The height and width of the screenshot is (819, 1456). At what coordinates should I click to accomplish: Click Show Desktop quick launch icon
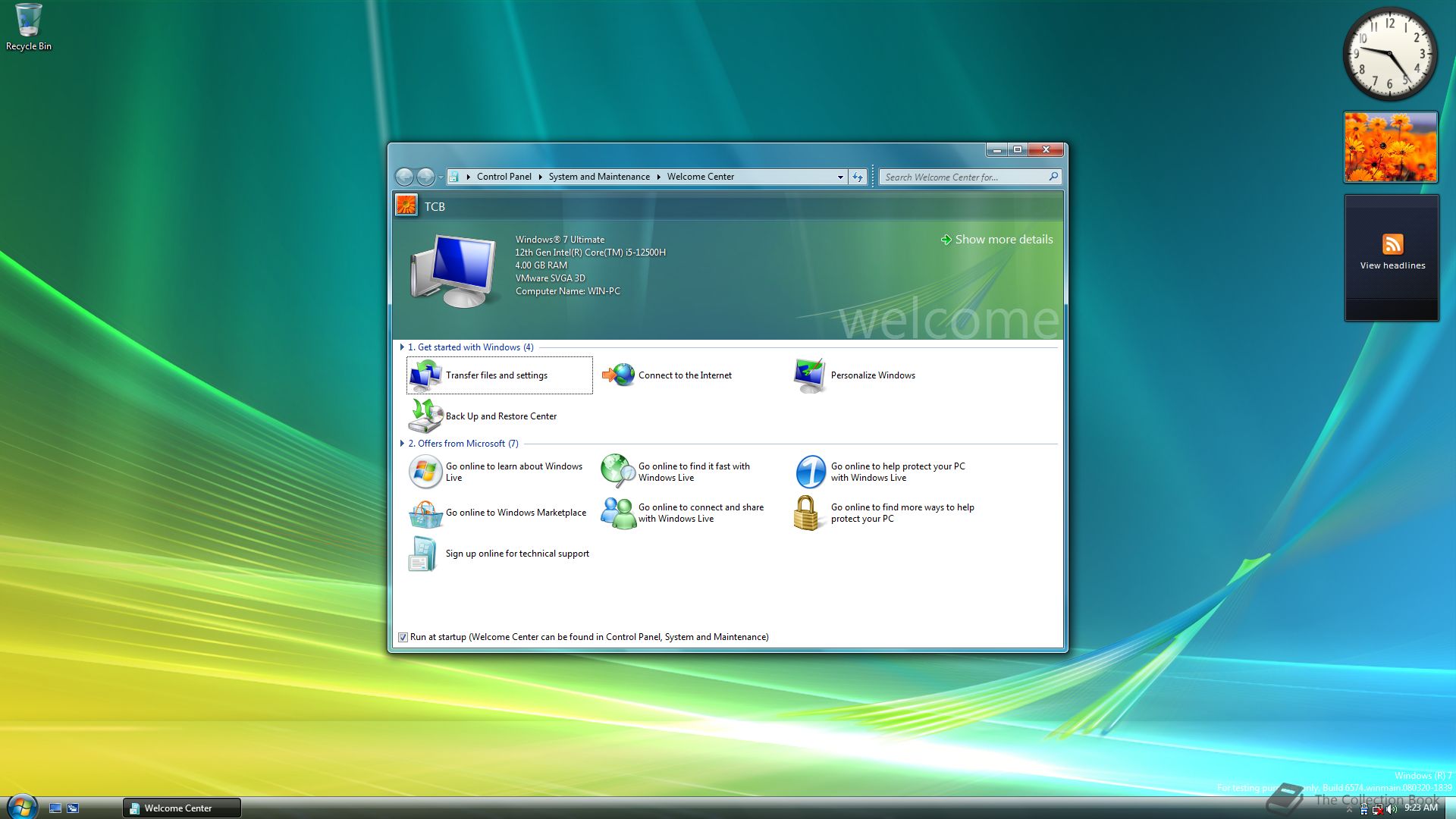click(x=55, y=808)
